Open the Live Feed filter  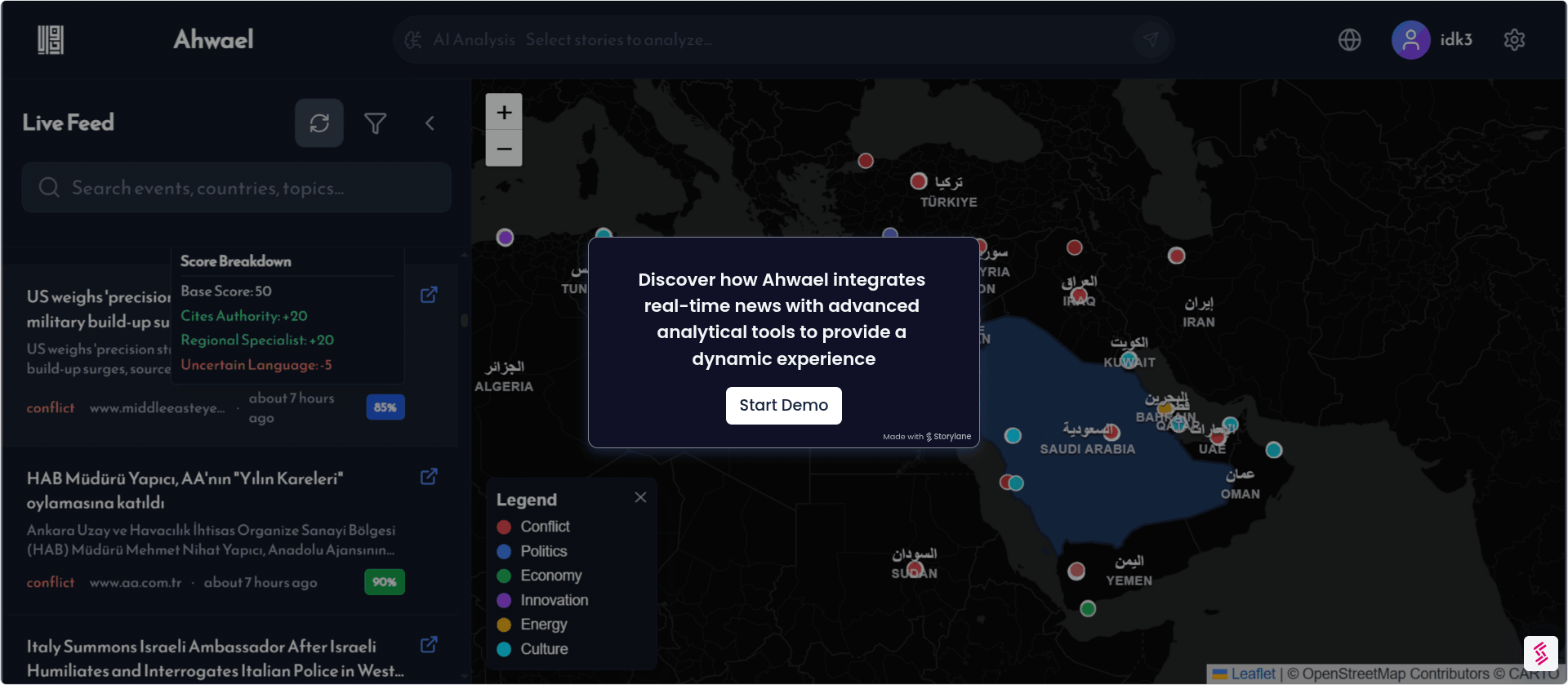coord(376,123)
